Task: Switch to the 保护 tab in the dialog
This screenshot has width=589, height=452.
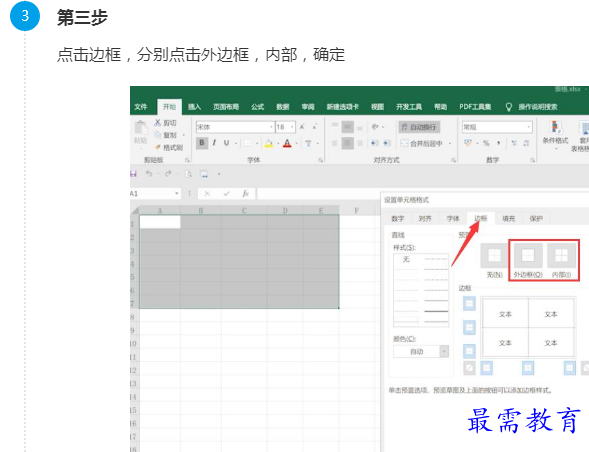Action: coord(536,219)
